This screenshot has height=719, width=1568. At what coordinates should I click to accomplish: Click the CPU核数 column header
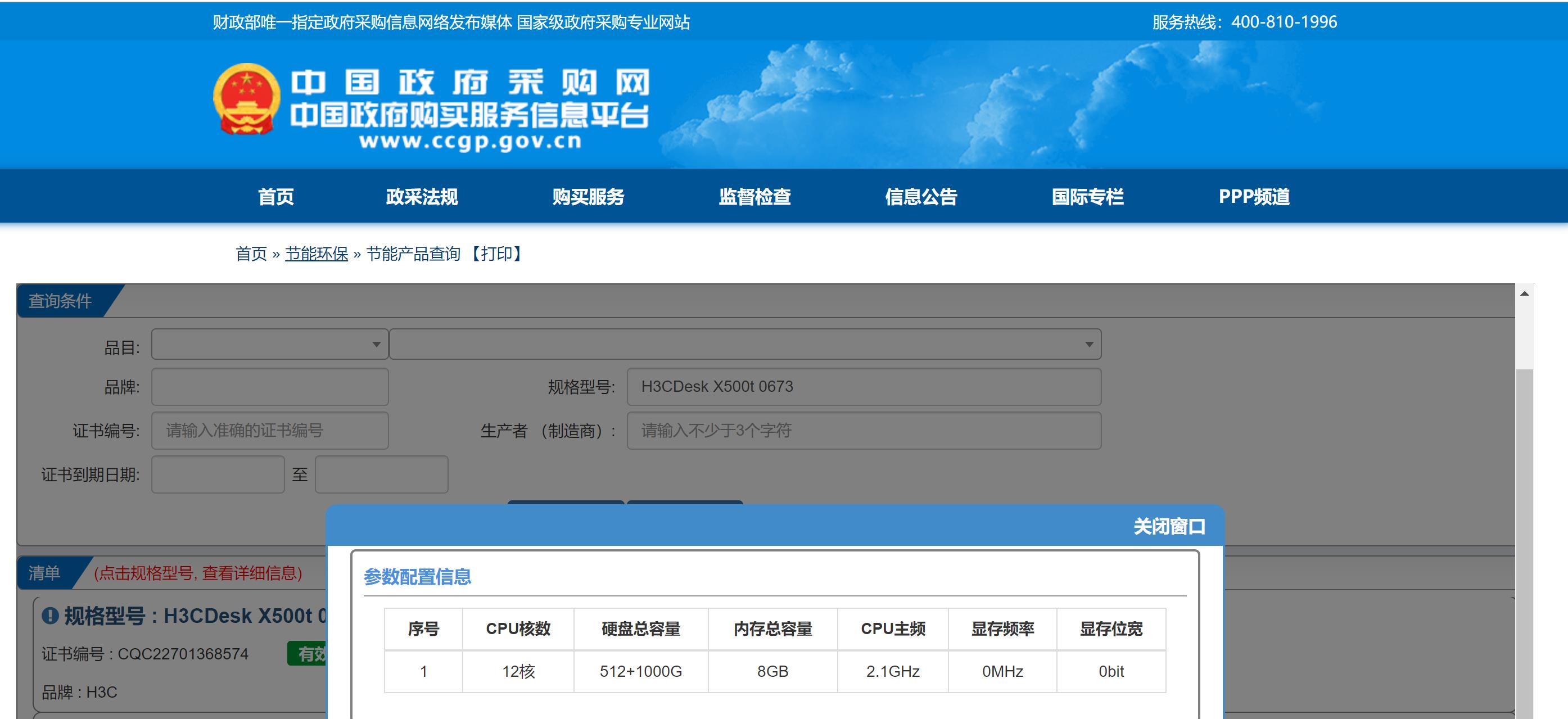click(x=518, y=629)
